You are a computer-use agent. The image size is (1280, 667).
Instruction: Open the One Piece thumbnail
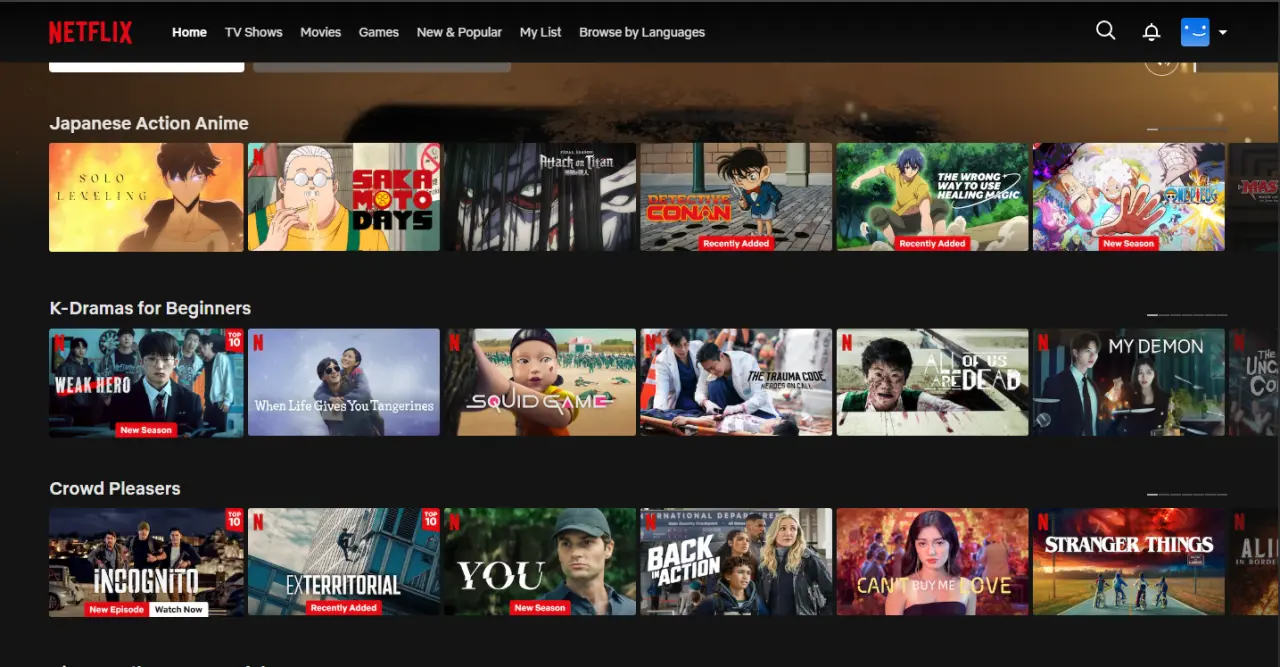point(1128,197)
